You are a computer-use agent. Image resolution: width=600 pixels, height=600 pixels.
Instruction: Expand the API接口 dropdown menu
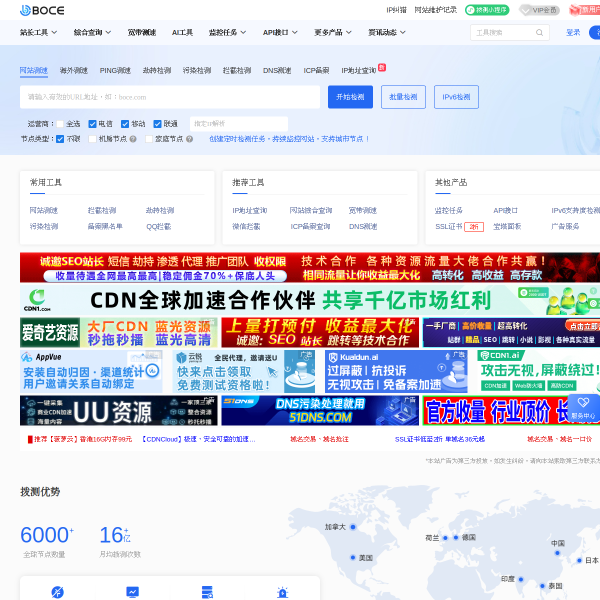coord(280,33)
